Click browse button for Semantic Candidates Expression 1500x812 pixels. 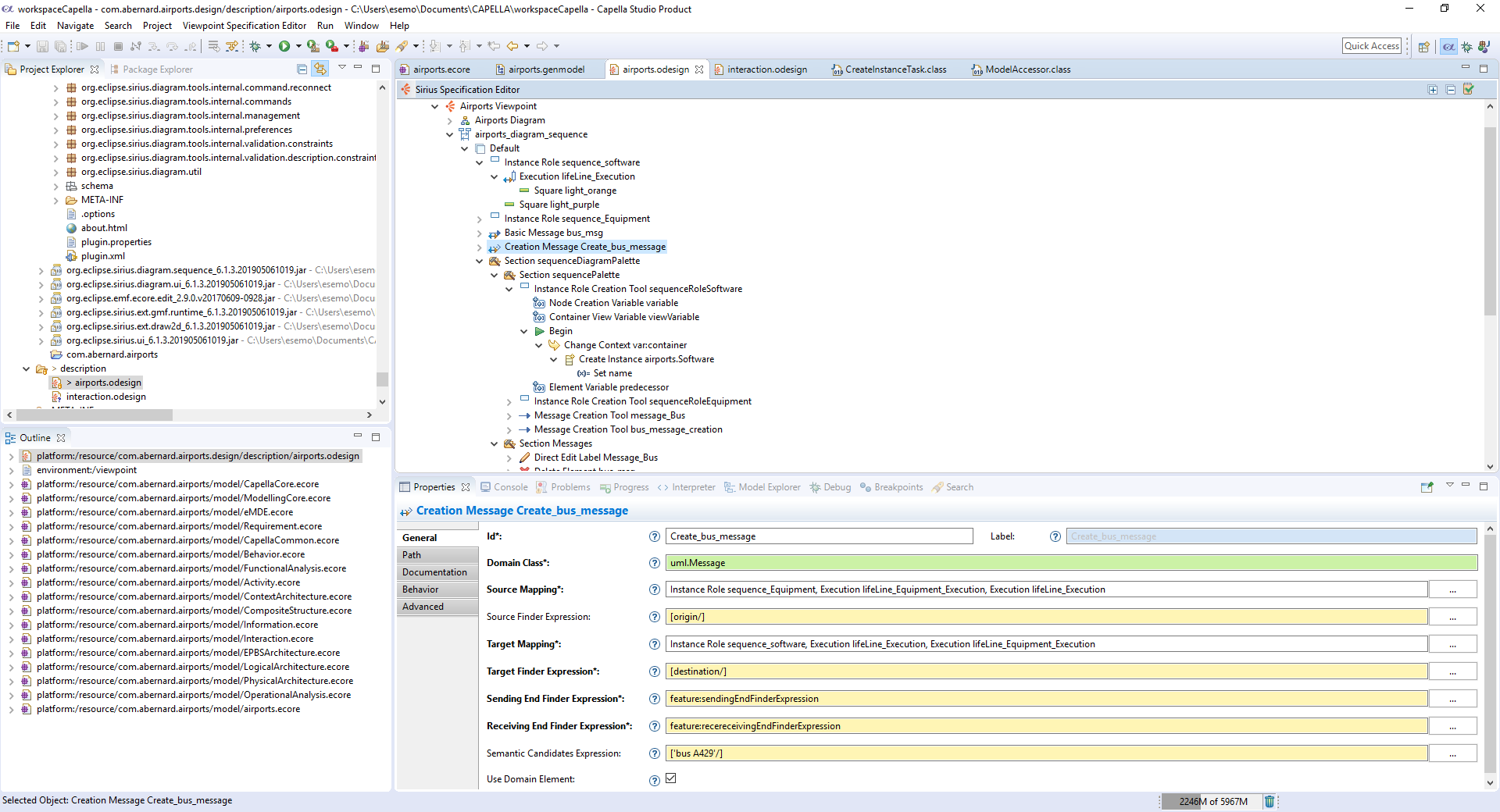pos(1452,753)
